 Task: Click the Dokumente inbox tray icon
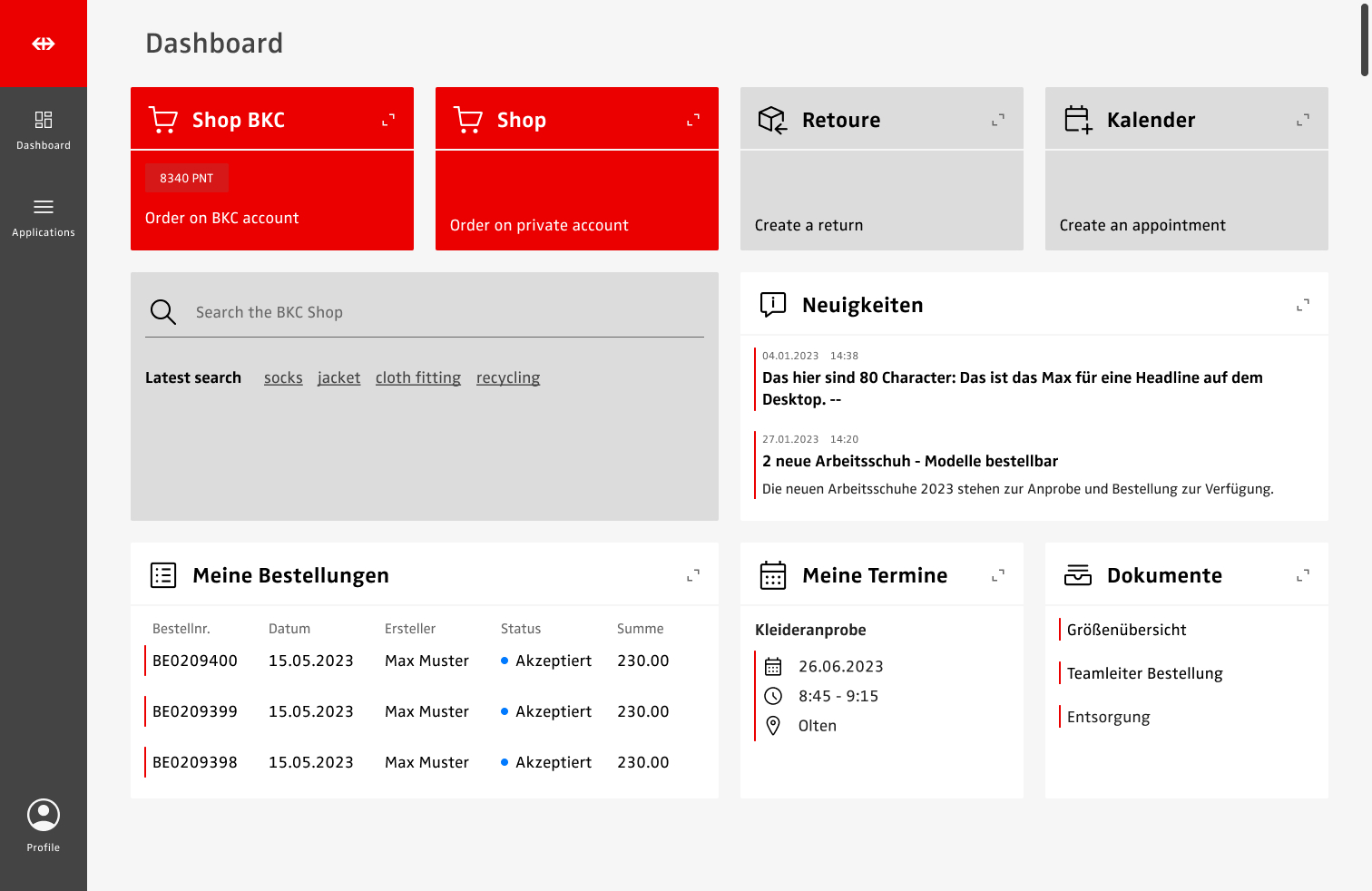click(x=1077, y=575)
